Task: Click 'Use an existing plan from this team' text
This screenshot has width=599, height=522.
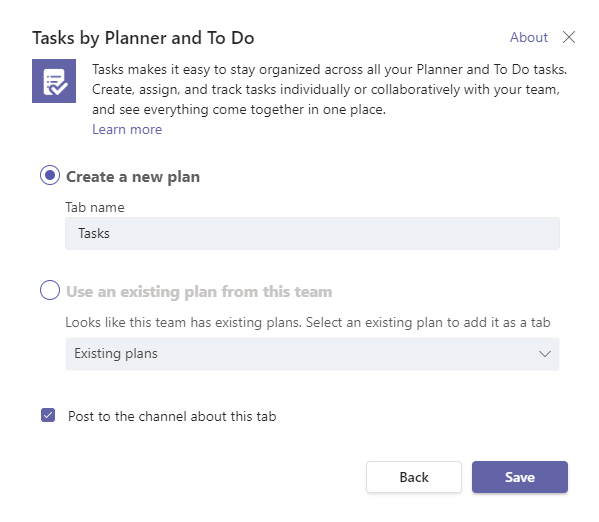Action: pyautogui.click(x=199, y=292)
